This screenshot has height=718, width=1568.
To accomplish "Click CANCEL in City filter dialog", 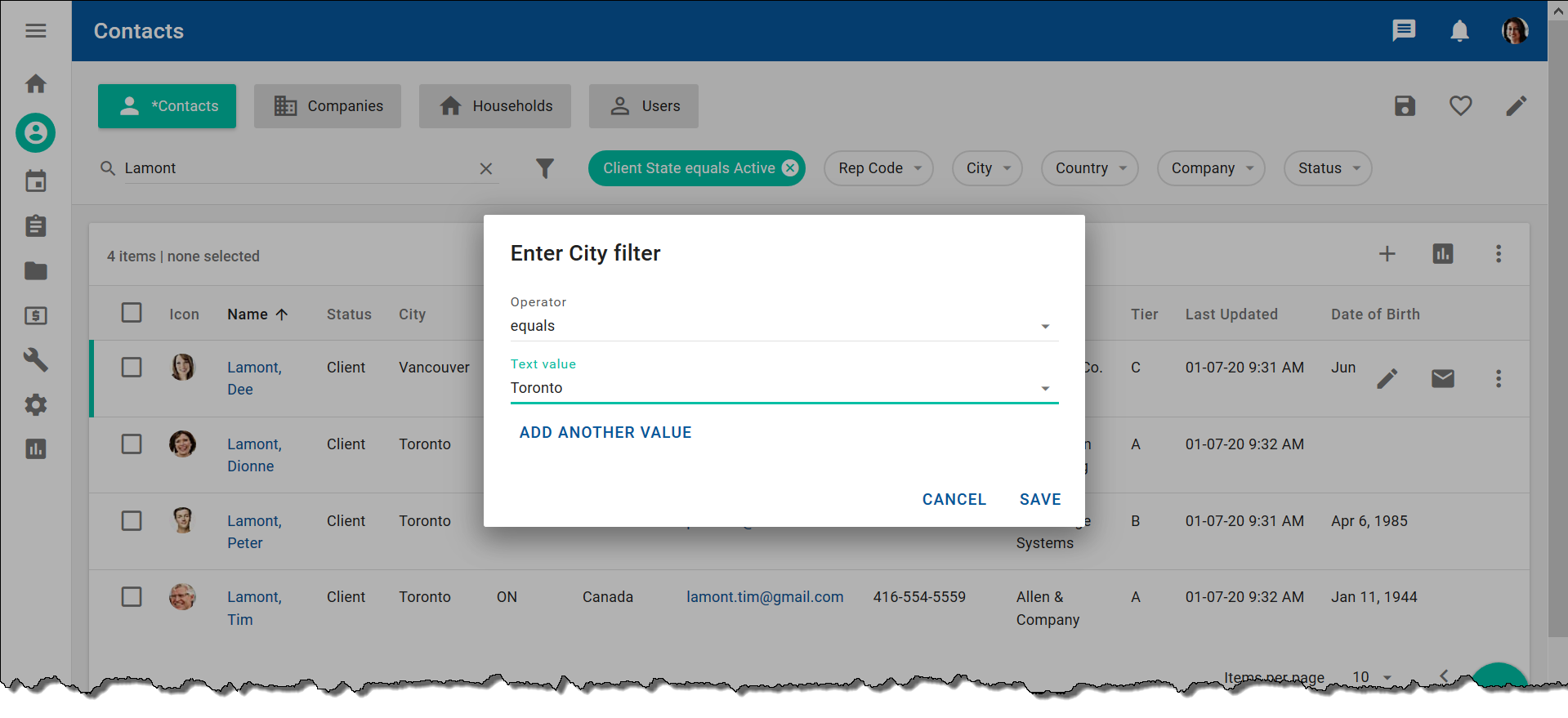I will [x=954, y=500].
